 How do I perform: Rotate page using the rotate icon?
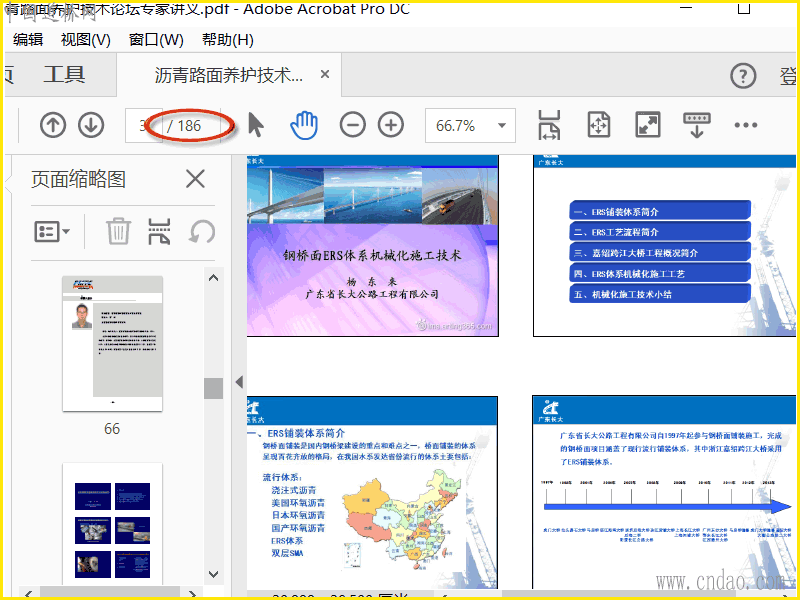(x=202, y=231)
